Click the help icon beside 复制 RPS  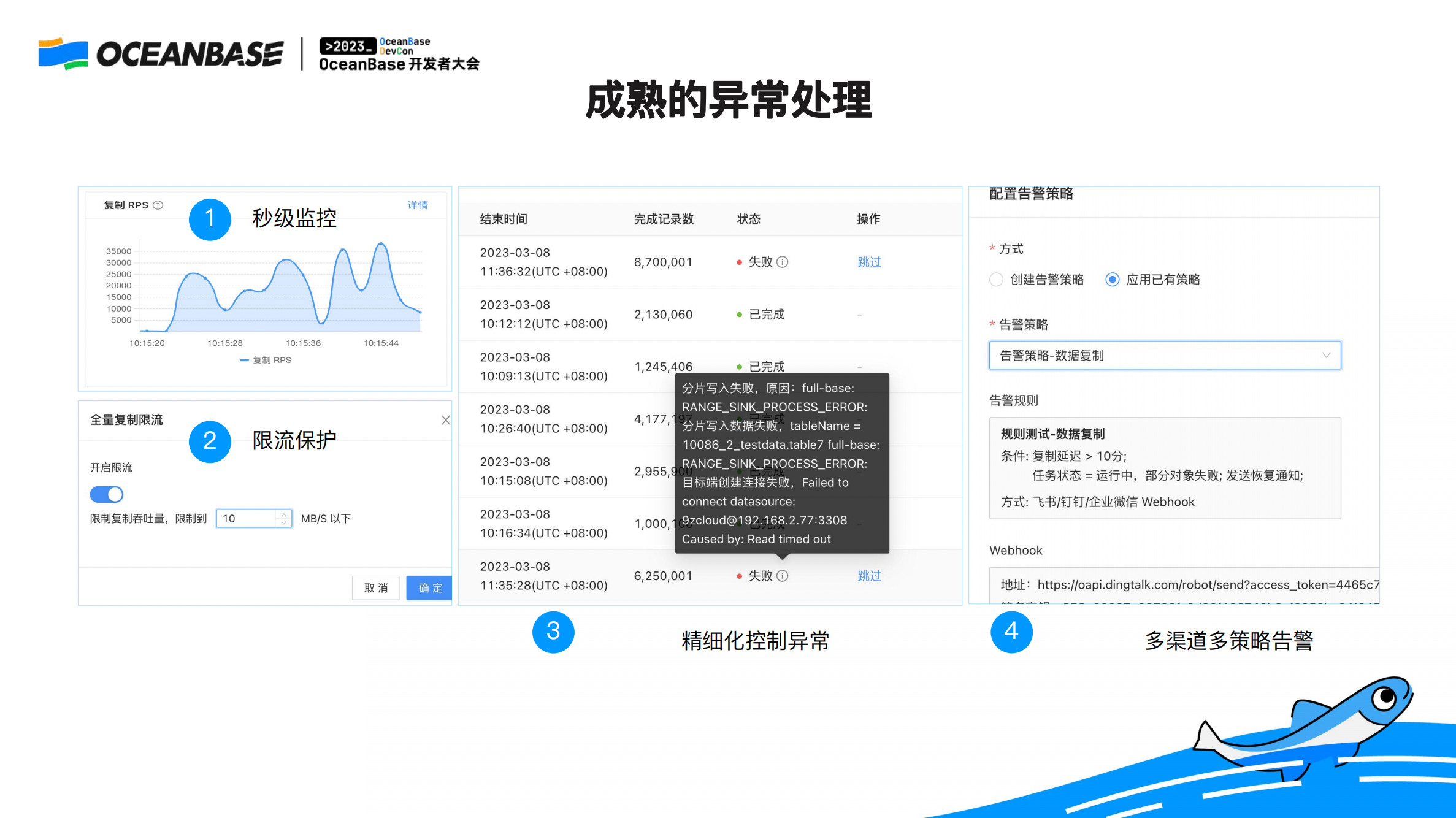tap(158, 205)
